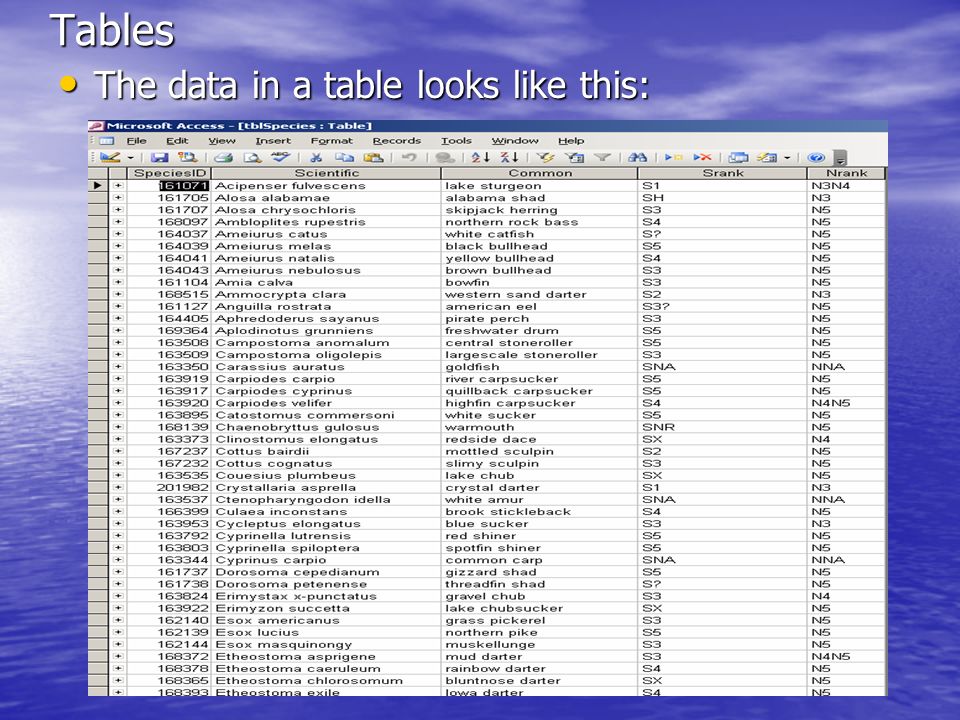Image resolution: width=960 pixels, height=720 pixels.
Task: Click the Delete Record icon
Action: click(702, 157)
